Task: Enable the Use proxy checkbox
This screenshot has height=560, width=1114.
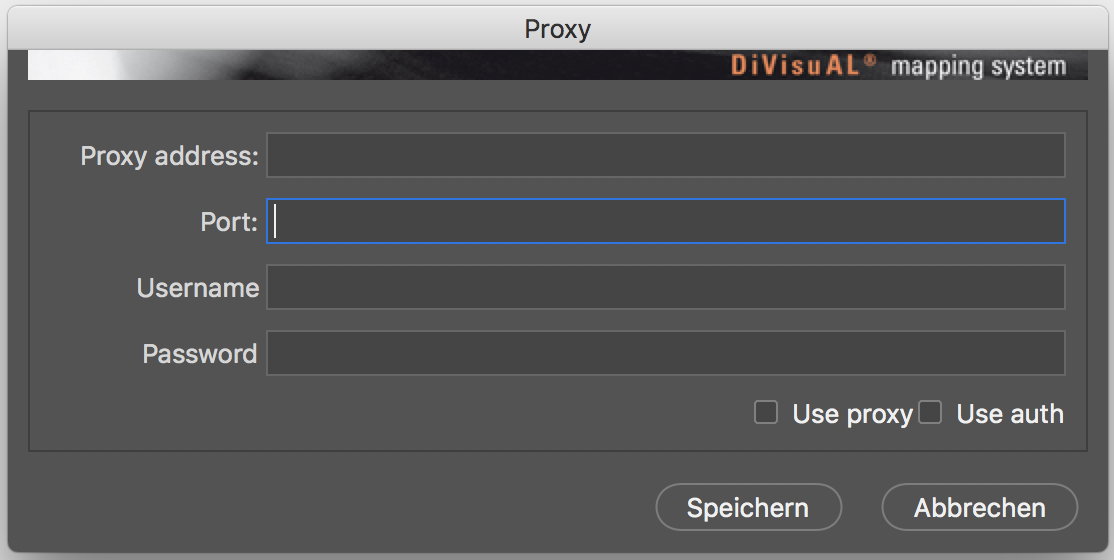Action: click(x=766, y=412)
